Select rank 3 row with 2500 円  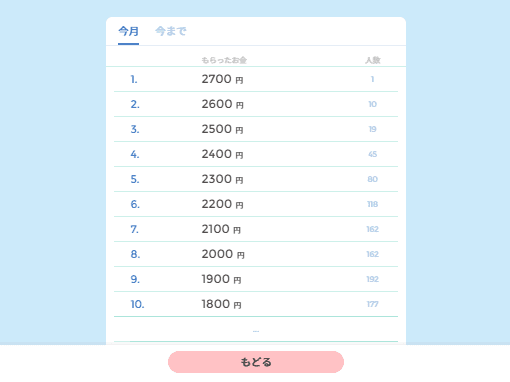click(x=256, y=129)
